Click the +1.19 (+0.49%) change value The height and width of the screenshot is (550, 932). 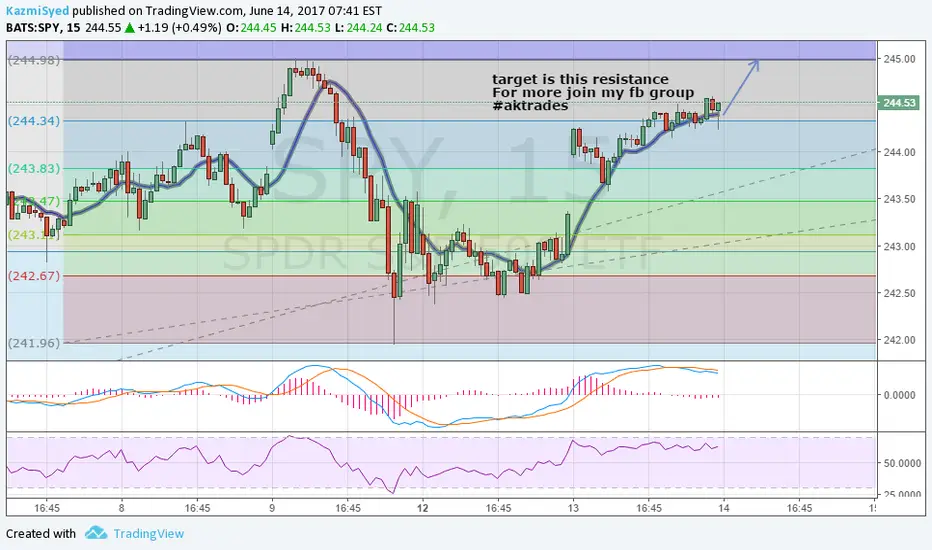click(x=180, y=27)
